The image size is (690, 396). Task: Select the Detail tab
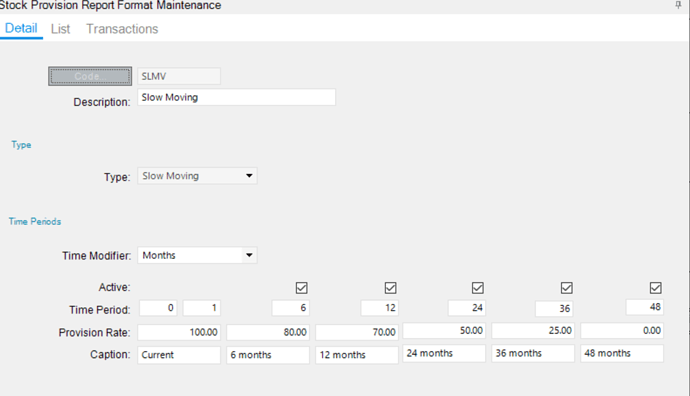(21, 29)
